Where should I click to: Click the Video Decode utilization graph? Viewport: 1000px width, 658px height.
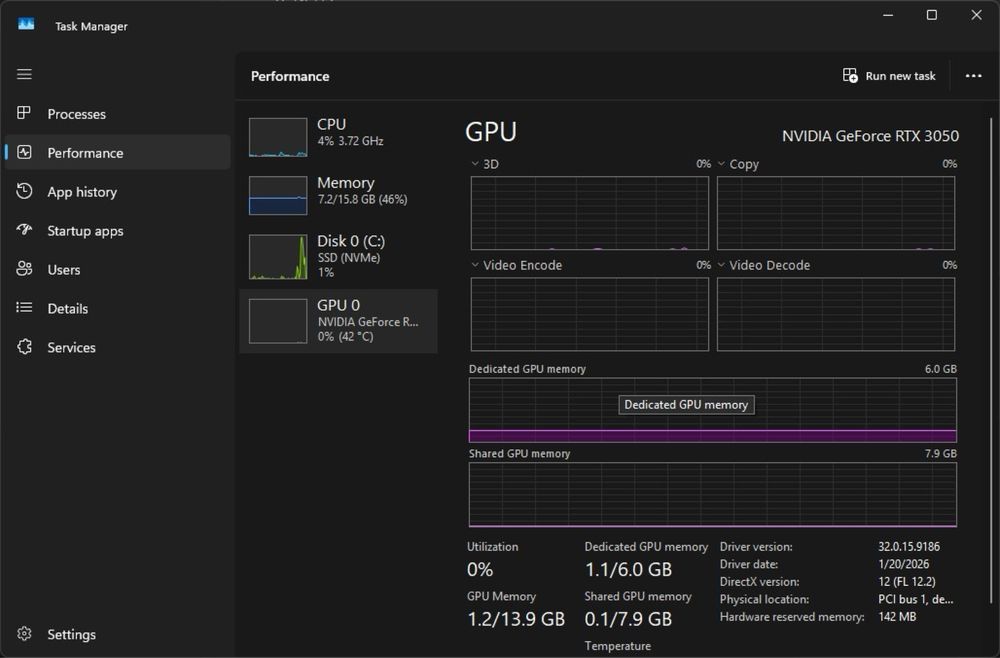pos(835,314)
